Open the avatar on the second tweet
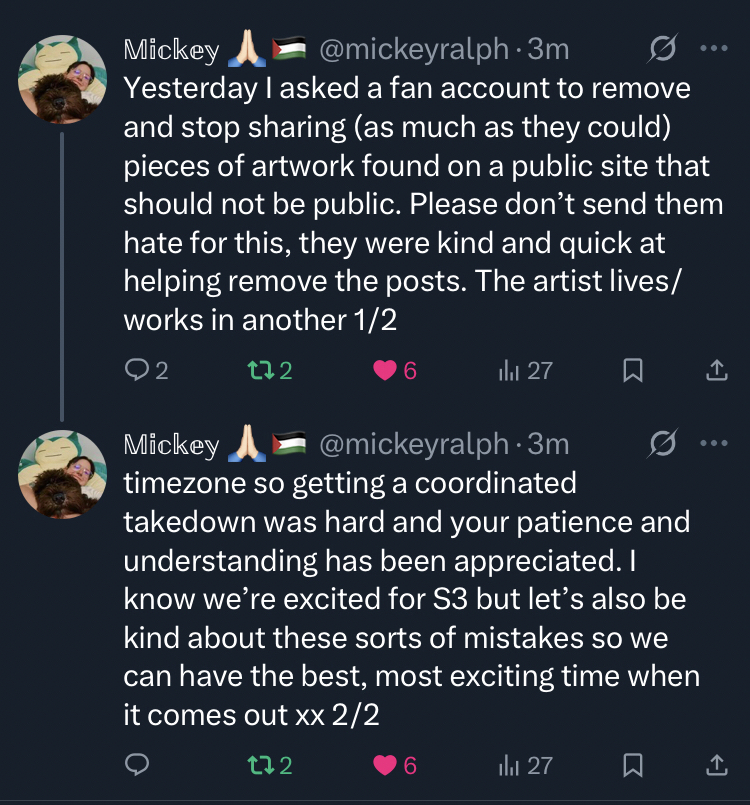 click(63, 473)
